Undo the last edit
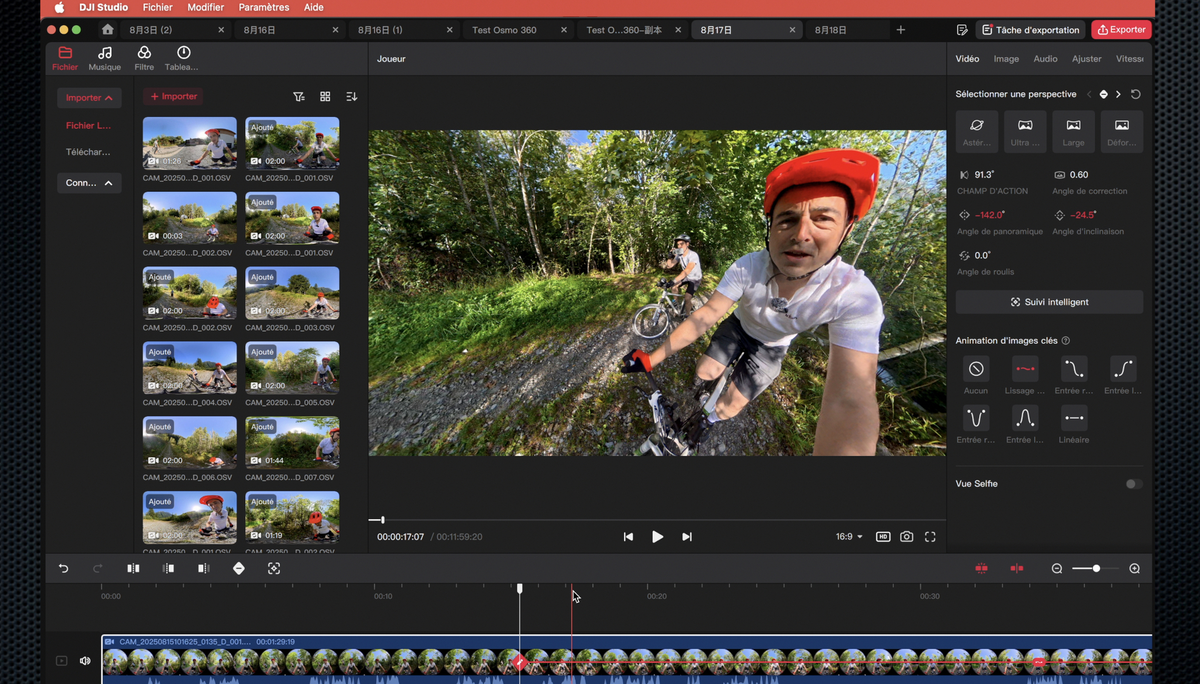Screen dimensions: 1200x684 [x=64, y=568]
